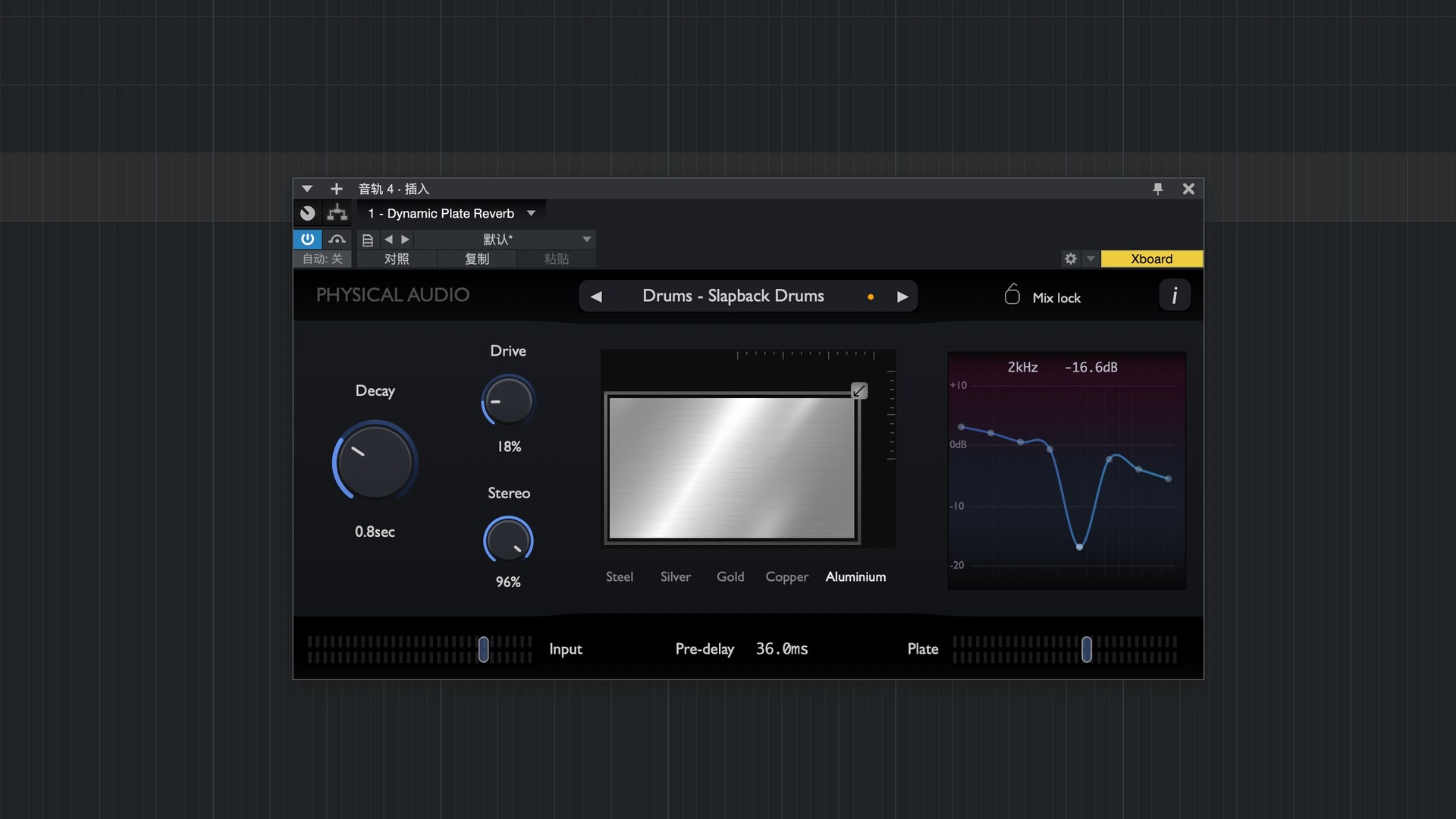
Task: Click the plate size resize handle icon
Action: [859, 391]
